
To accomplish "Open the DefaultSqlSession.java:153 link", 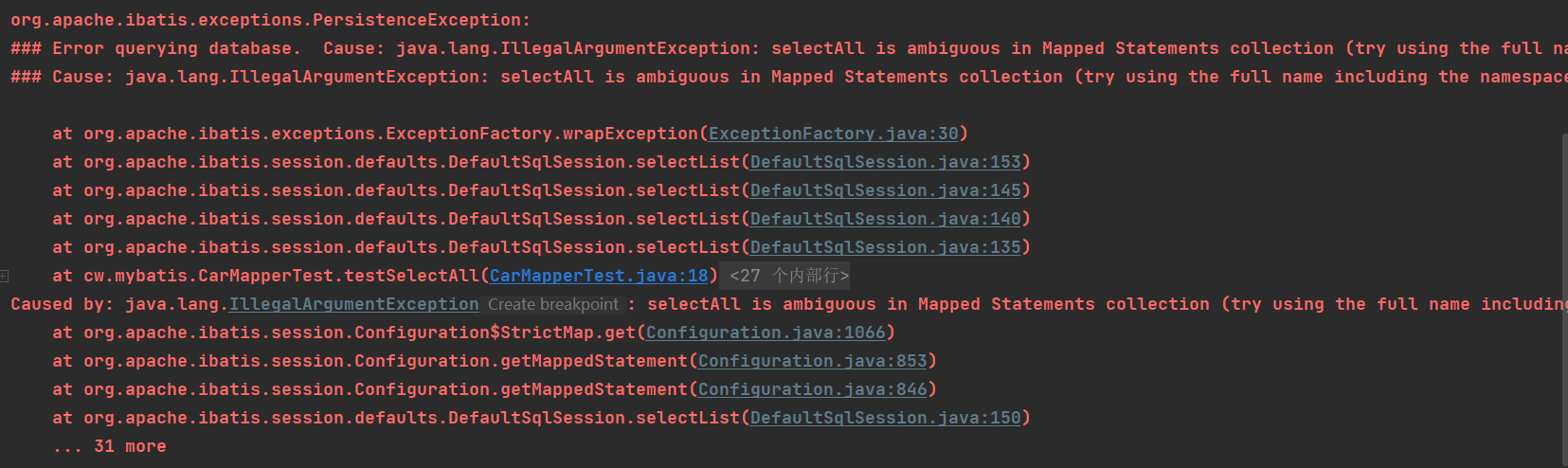I will [886, 162].
